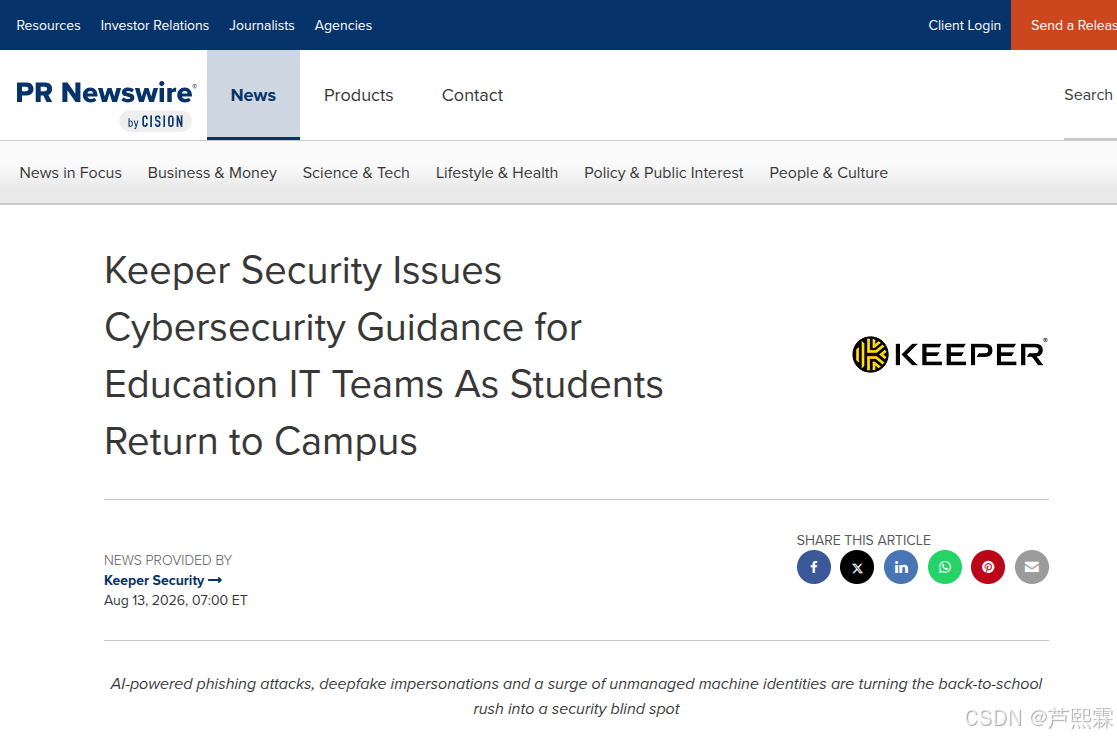Open News in Focus category
The width and height of the screenshot is (1117, 738).
click(71, 173)
